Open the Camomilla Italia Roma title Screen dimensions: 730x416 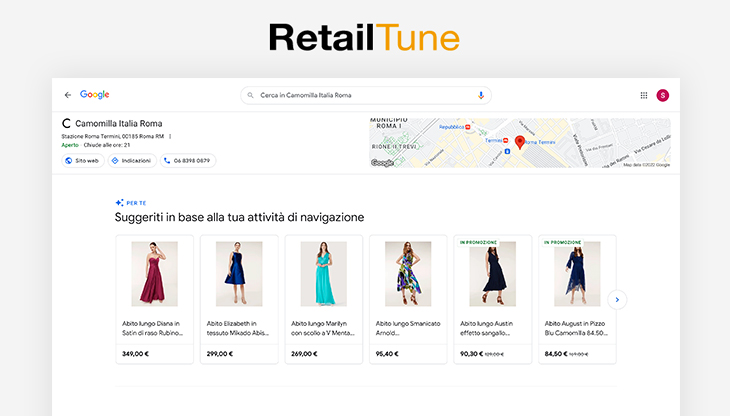[119, 123]
